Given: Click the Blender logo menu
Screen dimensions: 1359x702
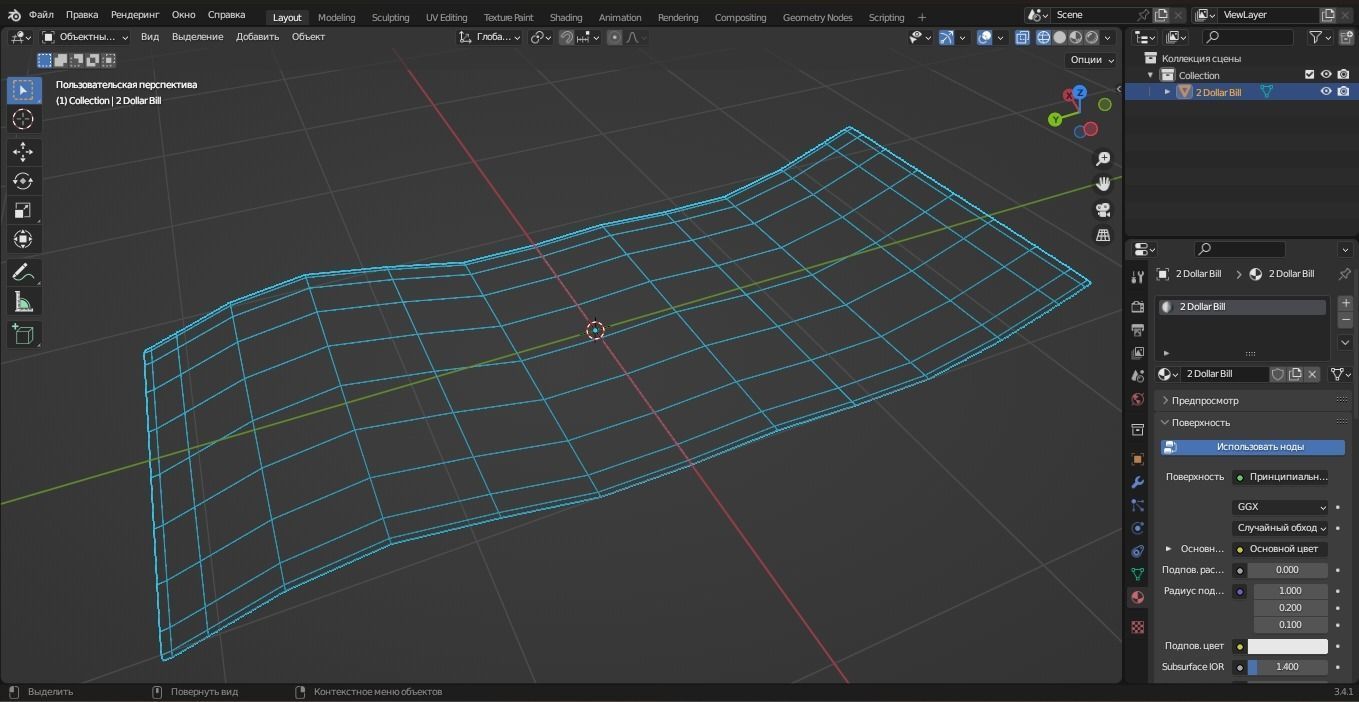Looking at the screenshot, I should (x=14, y=16).
